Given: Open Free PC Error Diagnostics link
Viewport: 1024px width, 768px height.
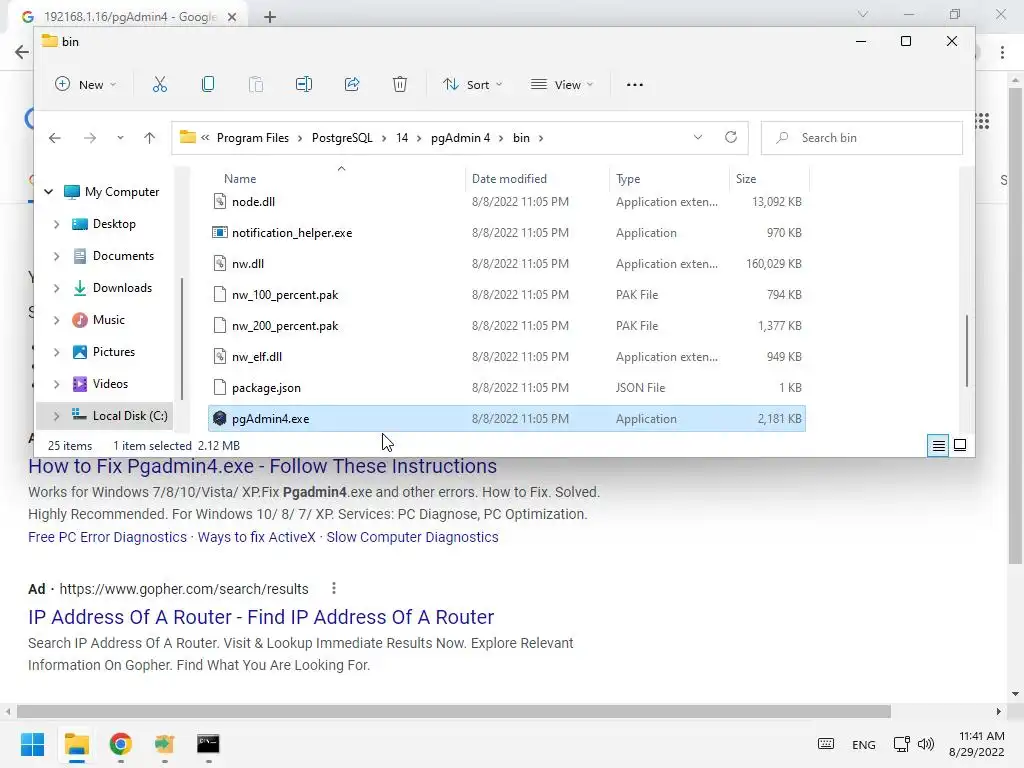Looking at the screenshot, I should pyautogui.click(x=107, y=537).
